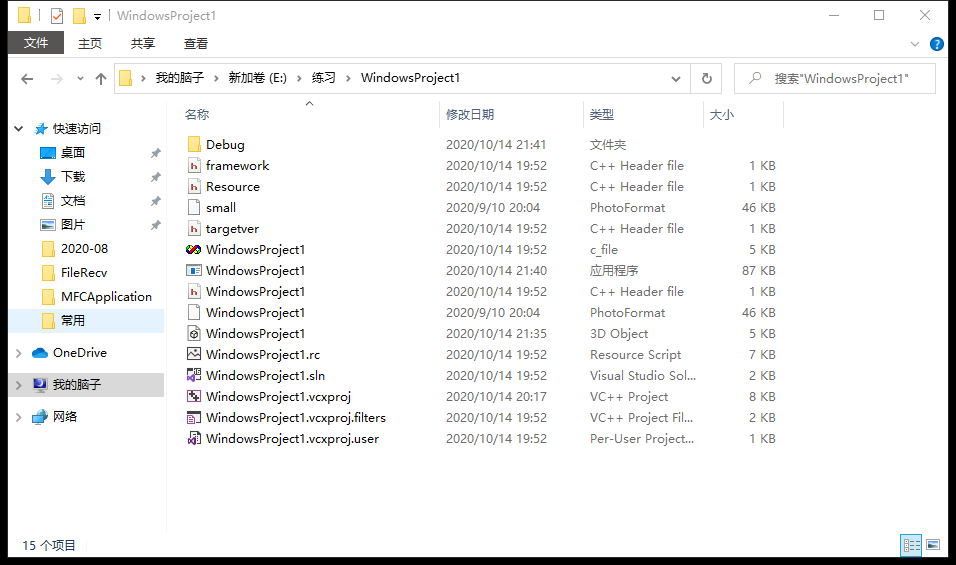956x565 pixels.
Task: Select the 常用 folder in sidebar
Action: [x=73, y=321]
